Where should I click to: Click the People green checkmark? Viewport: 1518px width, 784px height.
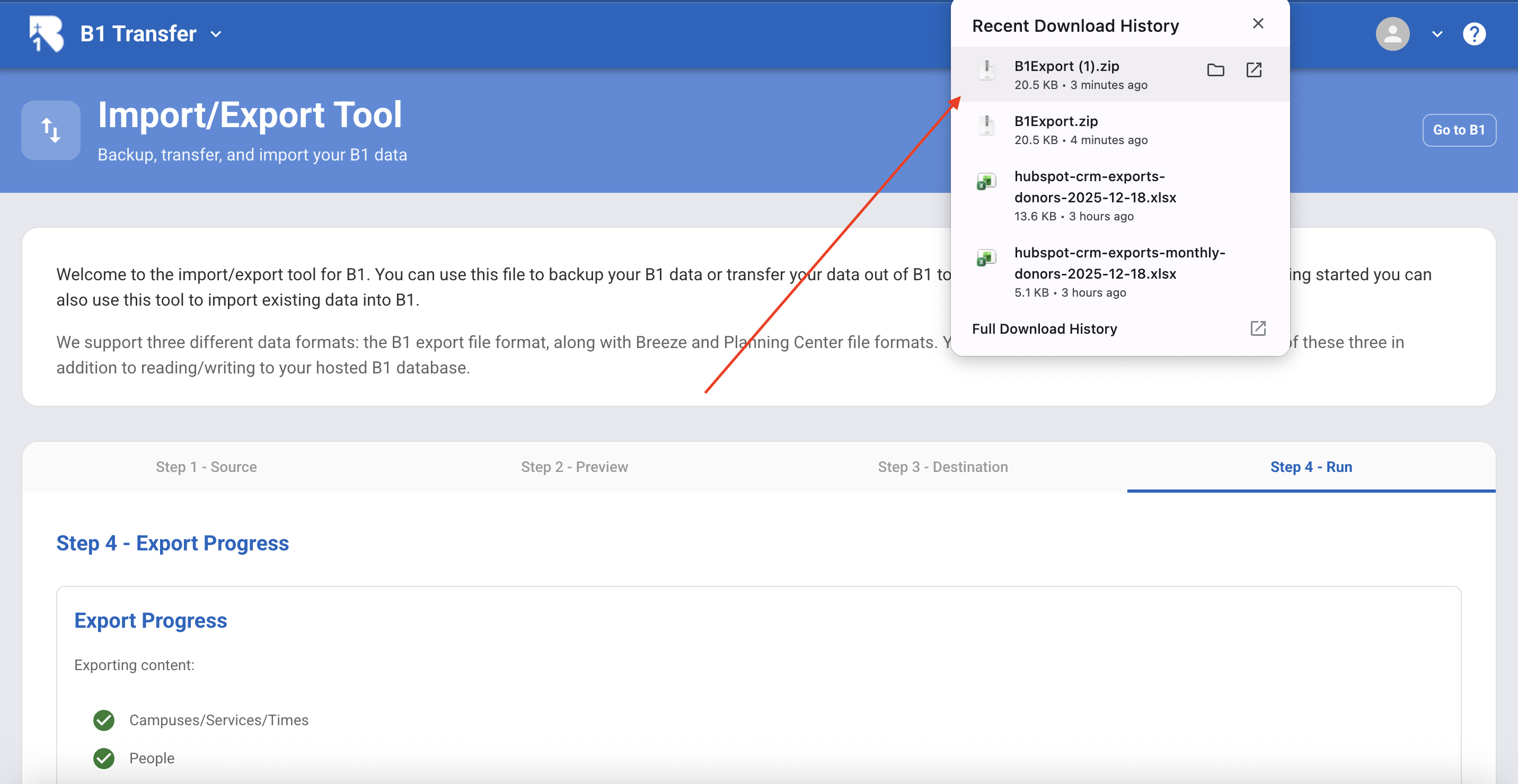click(104, 758)
